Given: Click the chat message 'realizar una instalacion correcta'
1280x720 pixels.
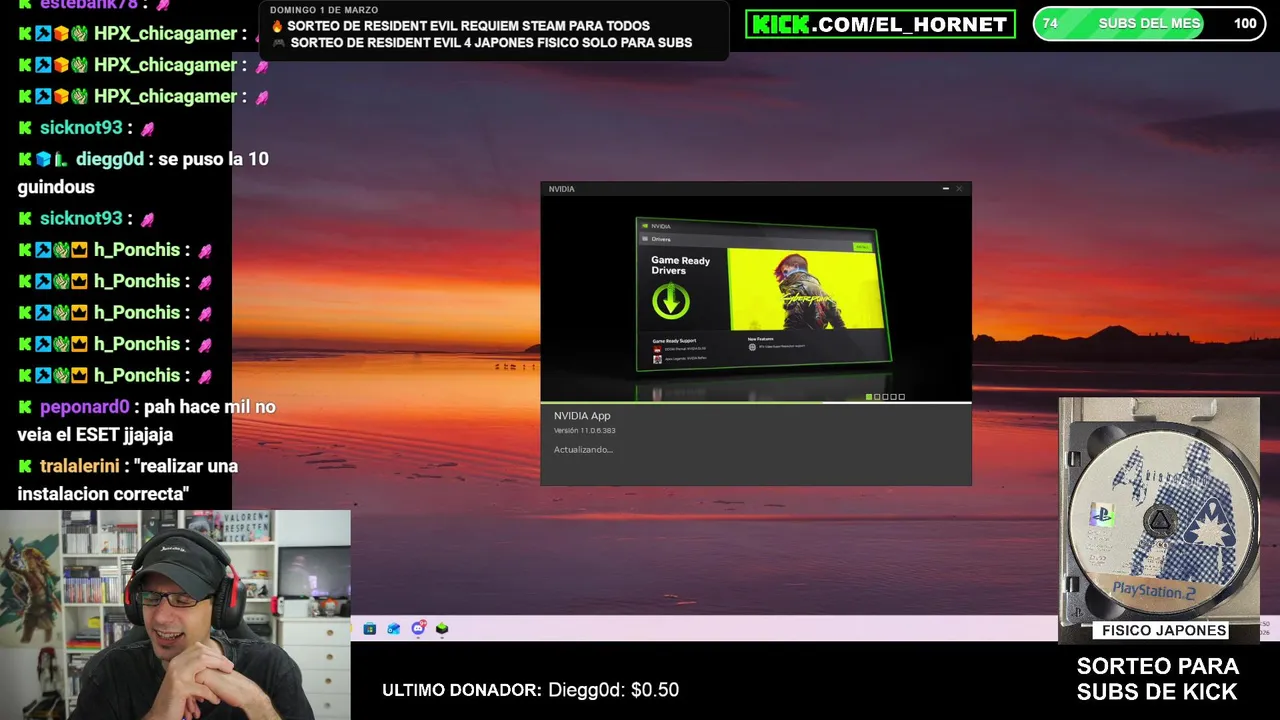Looking at the screenshot, I should [x=128, y=480].
